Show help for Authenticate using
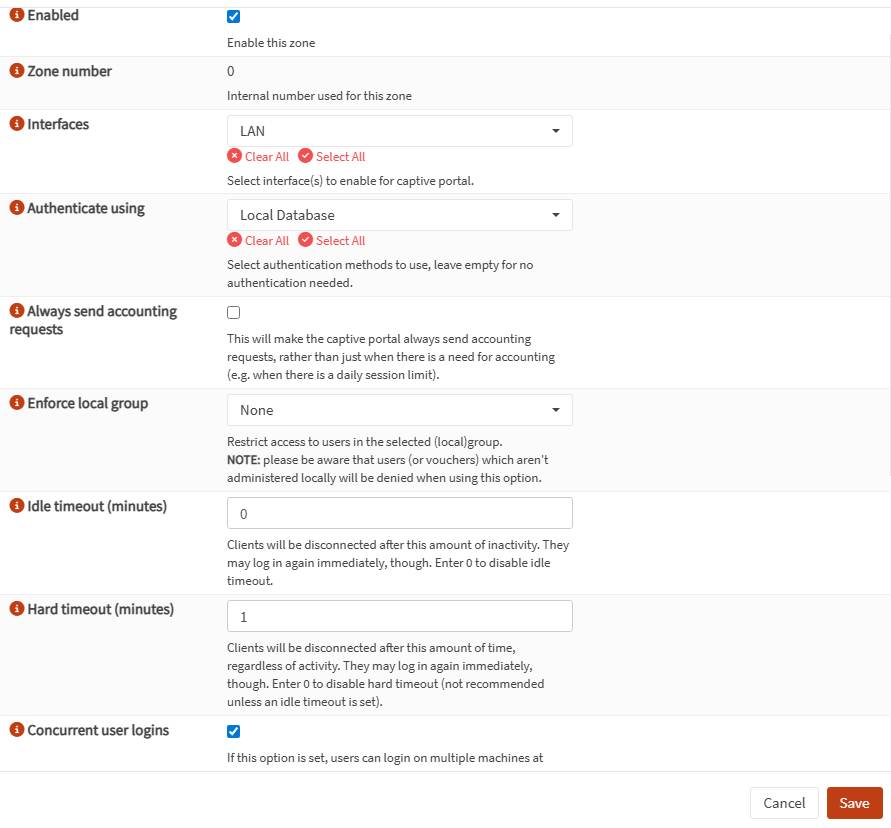 coord(16,208)
